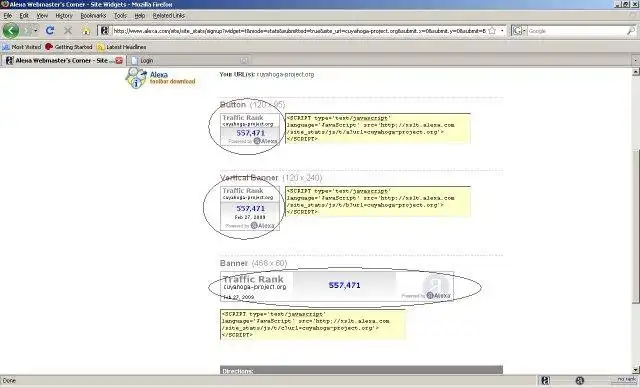This screenshot has width=640, height=388.
Task: Click the Directions section header
Action: (x=361, y=370)
